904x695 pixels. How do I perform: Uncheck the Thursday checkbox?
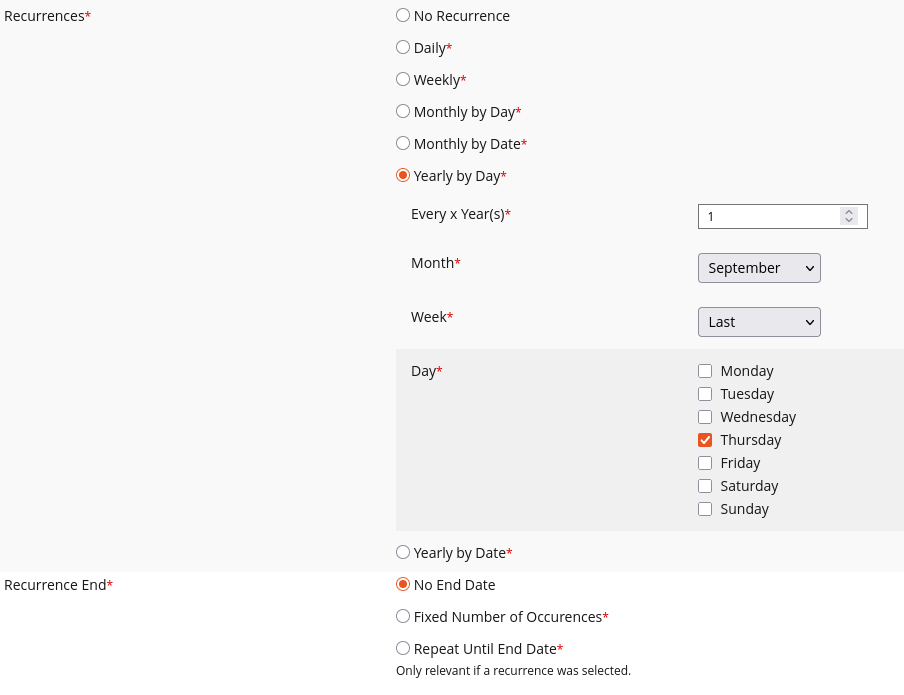tap(705, 440)
